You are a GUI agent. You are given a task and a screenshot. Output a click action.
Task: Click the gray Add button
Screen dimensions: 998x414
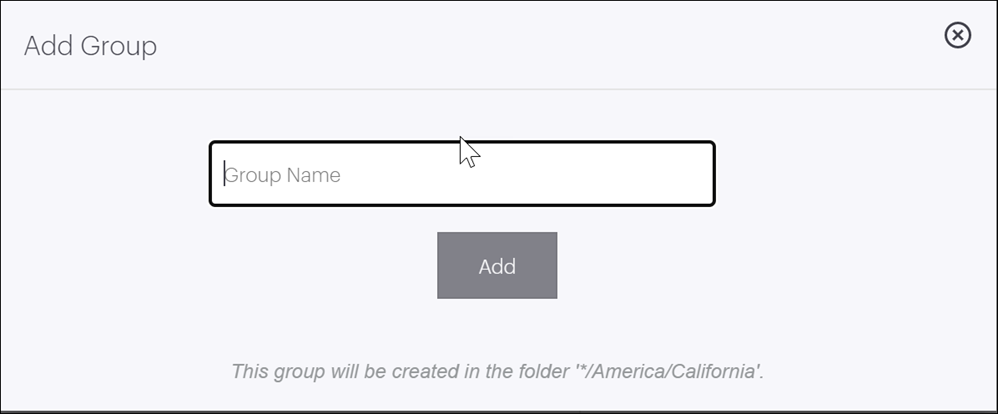pyautogui.click(x=497, y=266)
